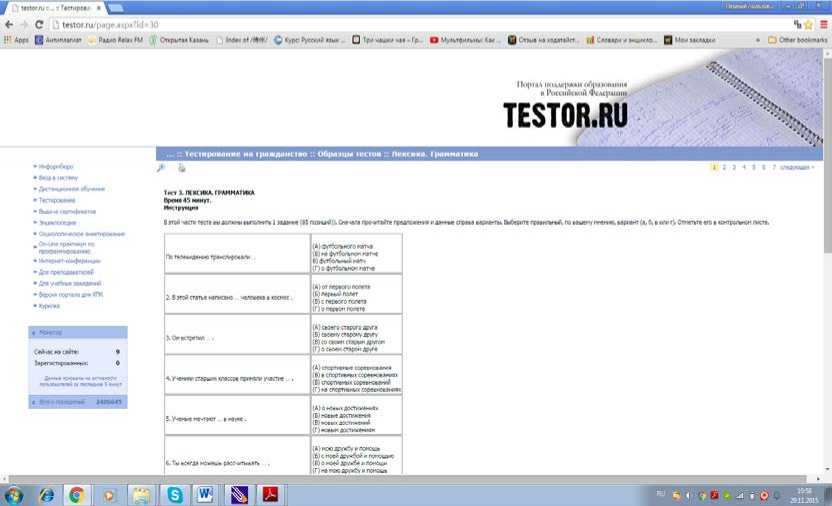
Task: Click the print icon above the test
Action: (181, 168)
